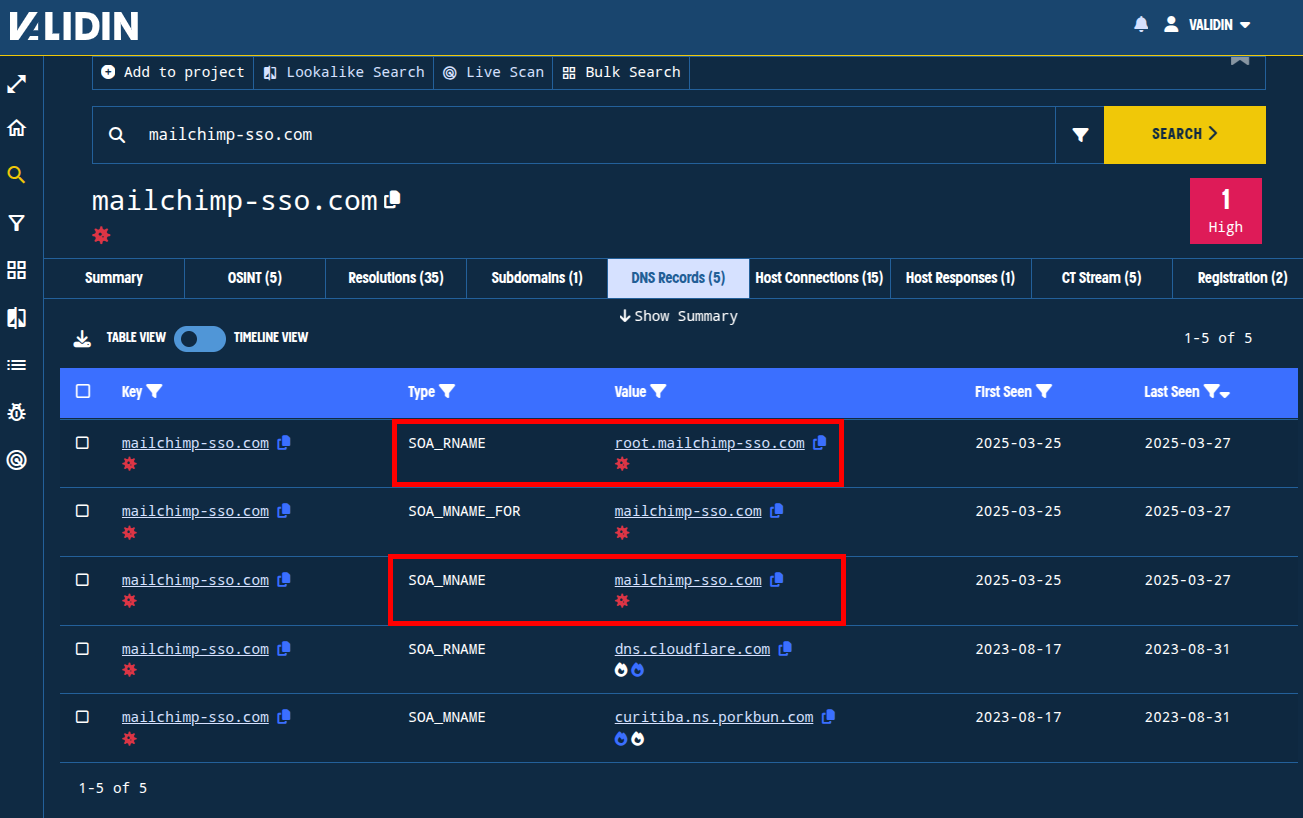This screenshot has height=818, width=1303.
Task: Filter the Key column
Action: tap(155, 392)
